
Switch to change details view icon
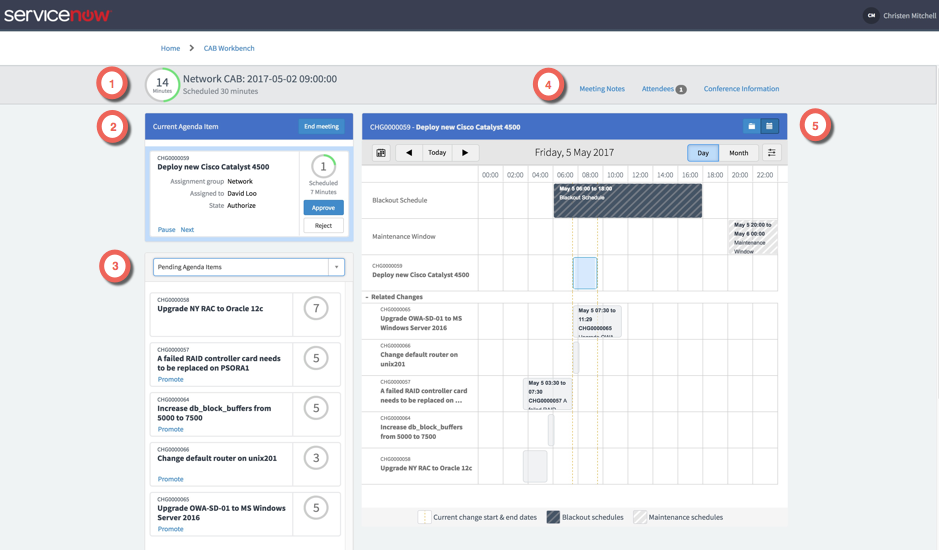[752, 126]
